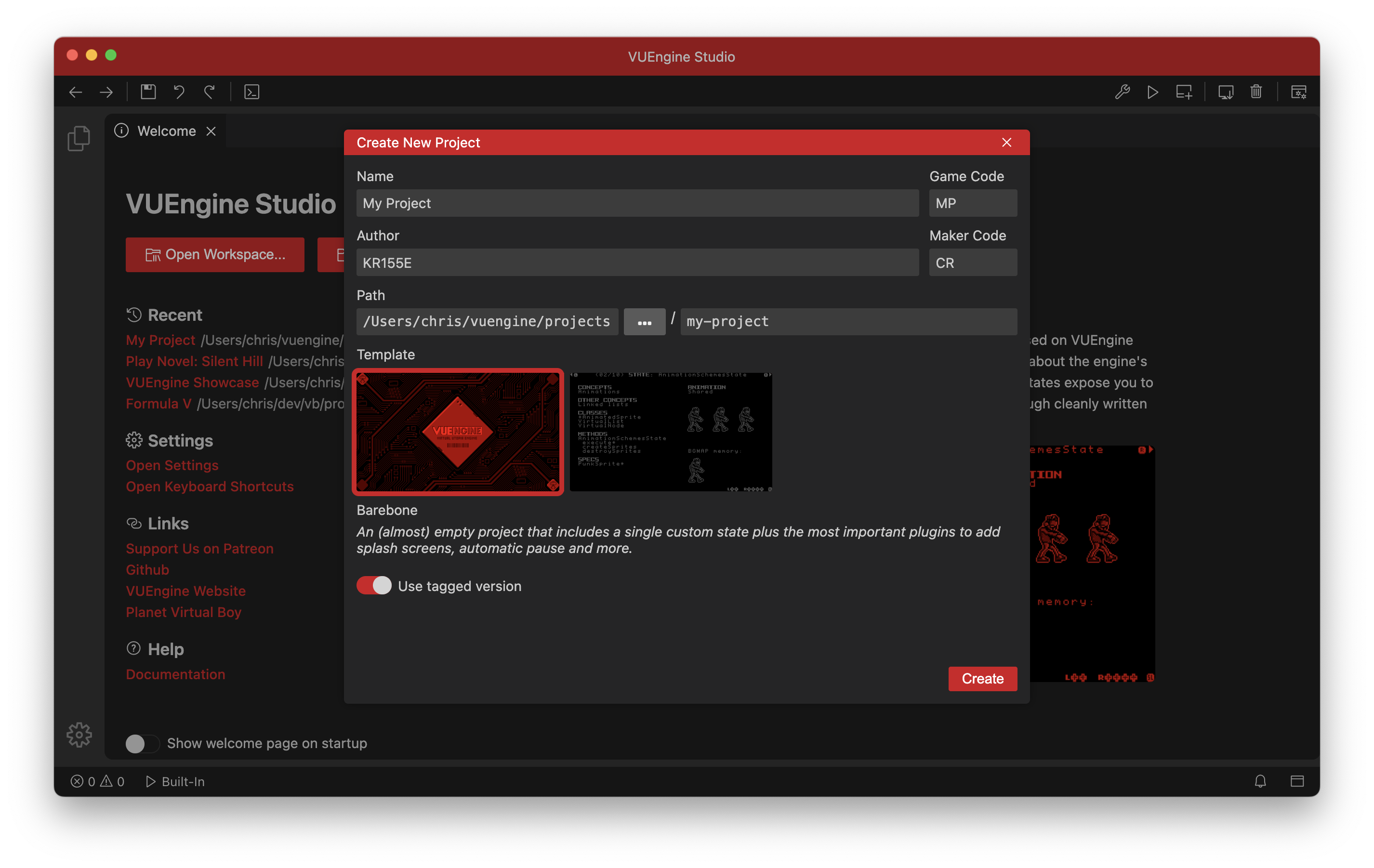Toggle Use tagged version switch
Image resolution: width=1374 pixels, height=868 pixels.
coord(374,586)
